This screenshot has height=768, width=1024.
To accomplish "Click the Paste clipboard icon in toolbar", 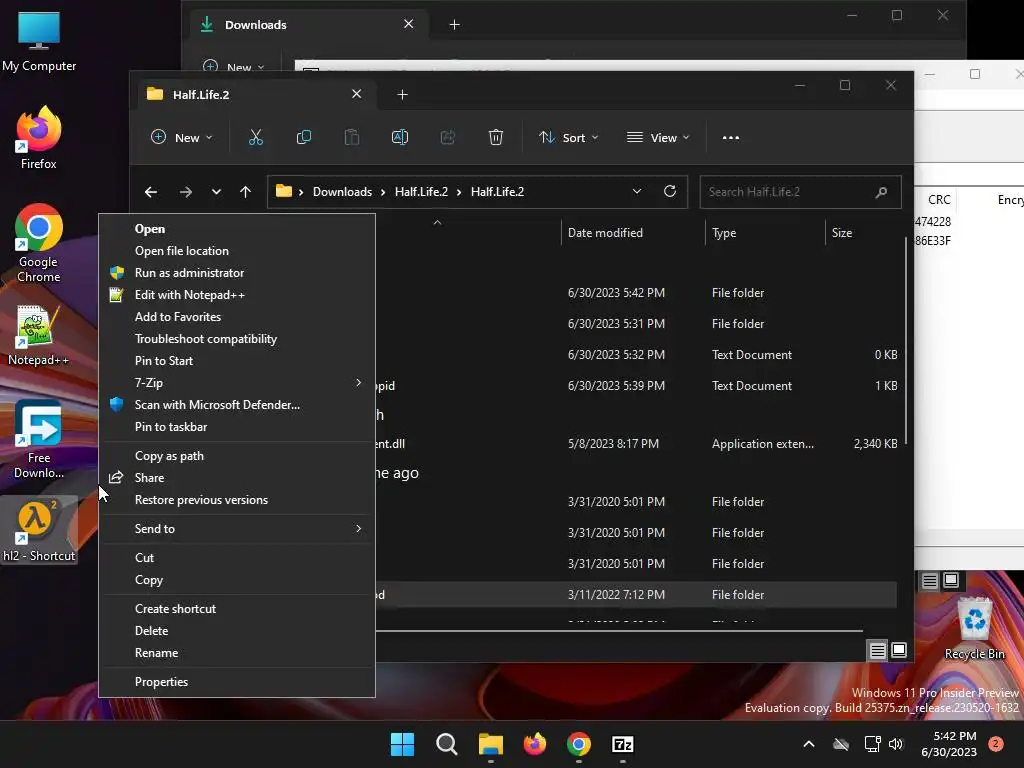I will pyautogui.click(x=352, y=137).
